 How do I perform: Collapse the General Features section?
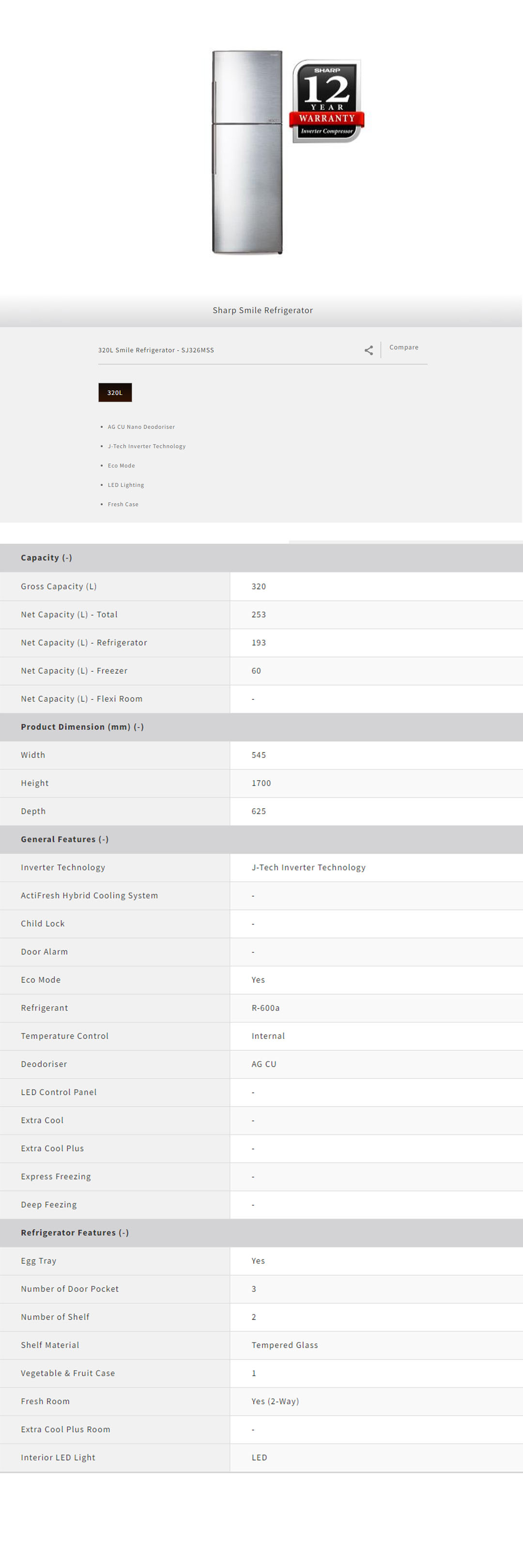(64, 839)
